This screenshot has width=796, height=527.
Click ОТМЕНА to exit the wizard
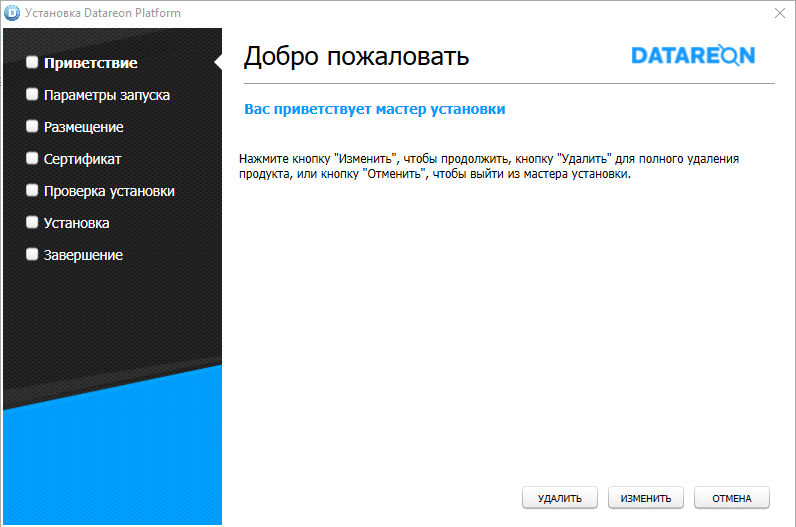(731, 498)
